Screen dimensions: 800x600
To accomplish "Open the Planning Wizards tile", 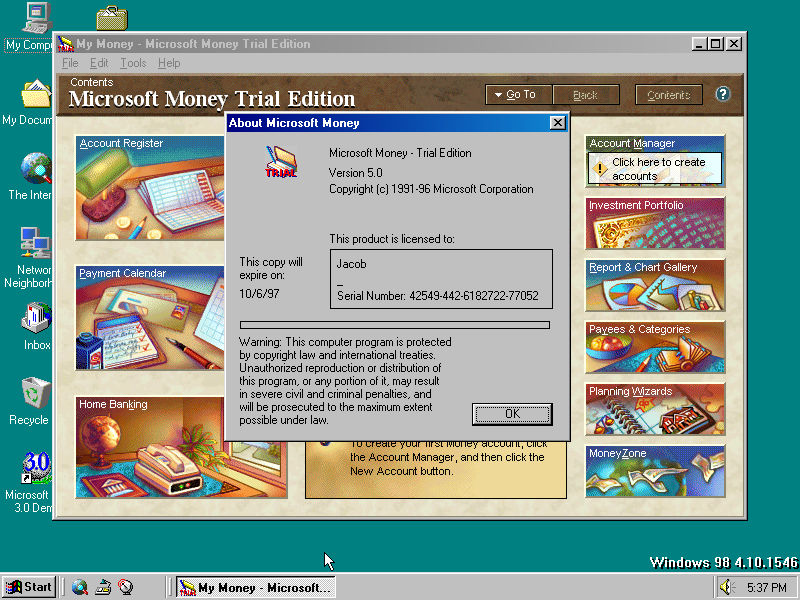I will tap(655, 410).
